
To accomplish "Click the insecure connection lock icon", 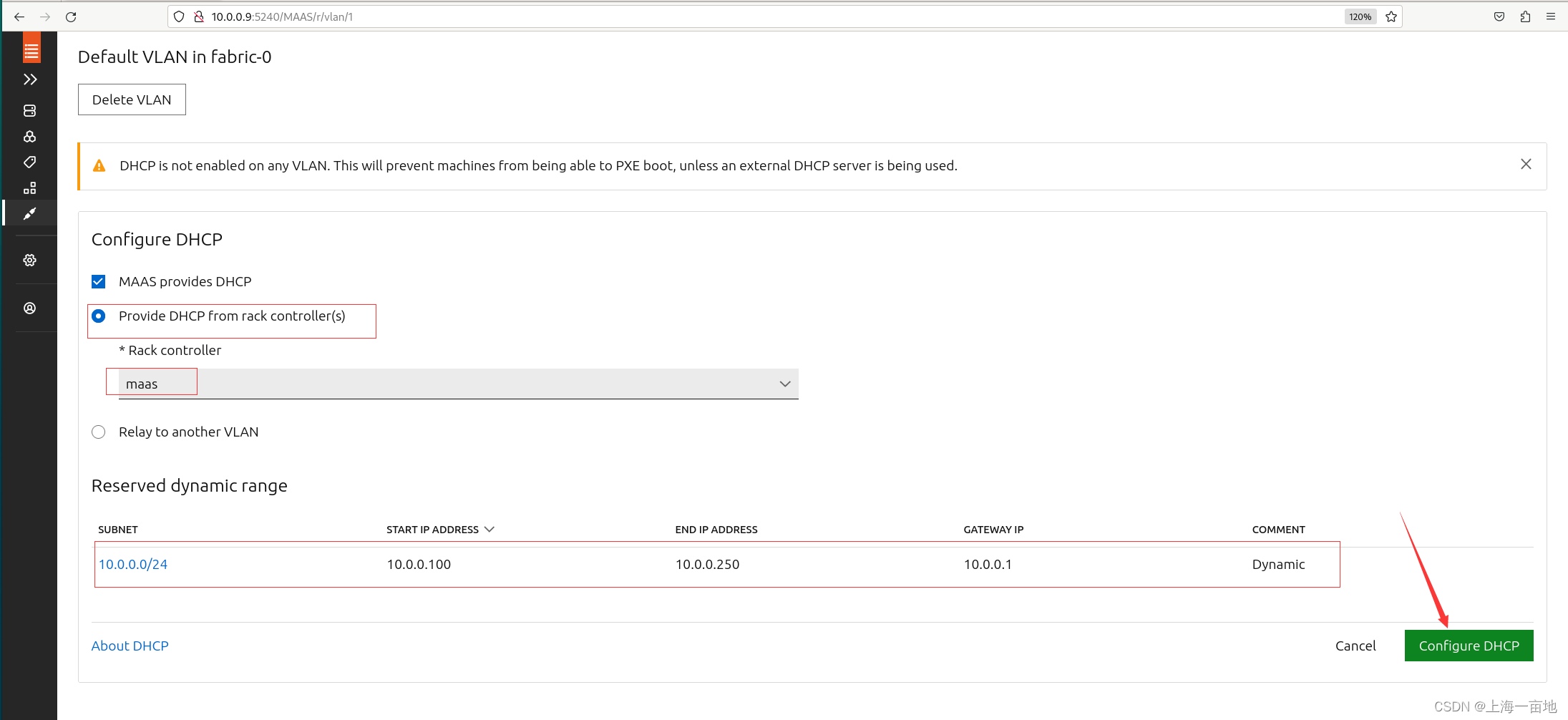I will click(x=199, y=16).
